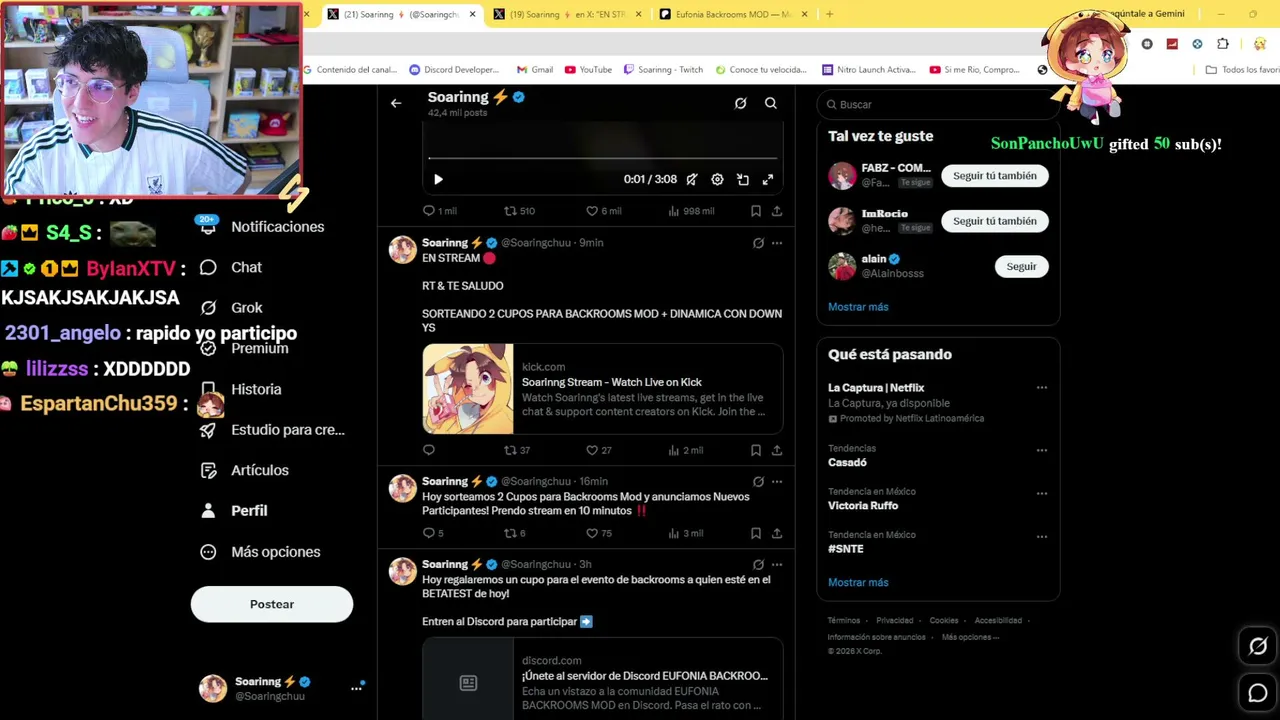Reply to the video post with 1 mil replies
The height and width of the screenshot is (720, 1280).
439,211
